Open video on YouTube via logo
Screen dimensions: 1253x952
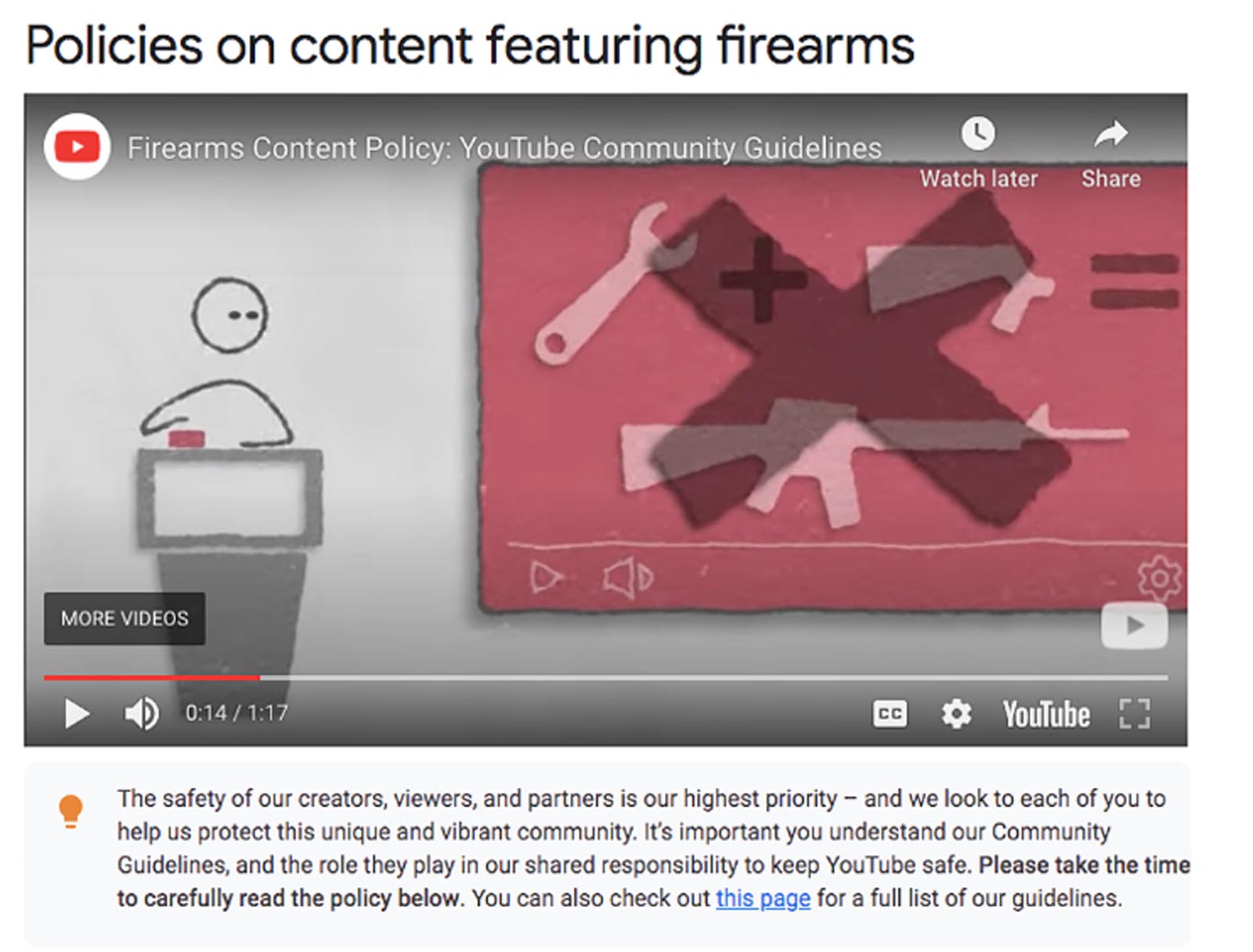[1046, 714]
